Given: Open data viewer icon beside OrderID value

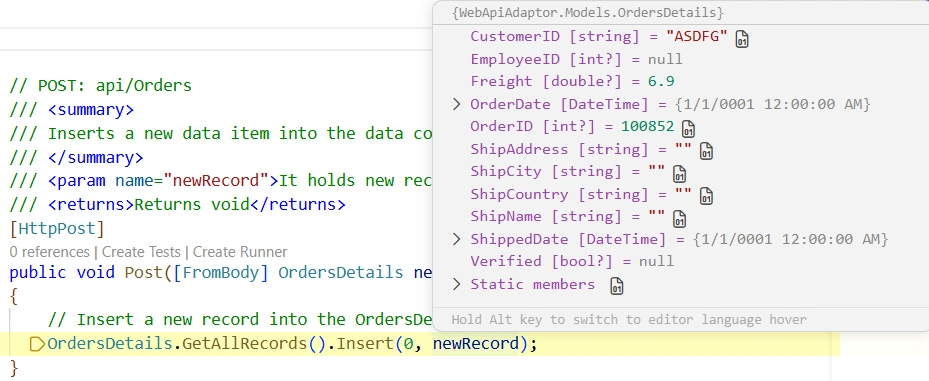Looking at the screenshot, I should pyautogui.click(x=688, y=129).
